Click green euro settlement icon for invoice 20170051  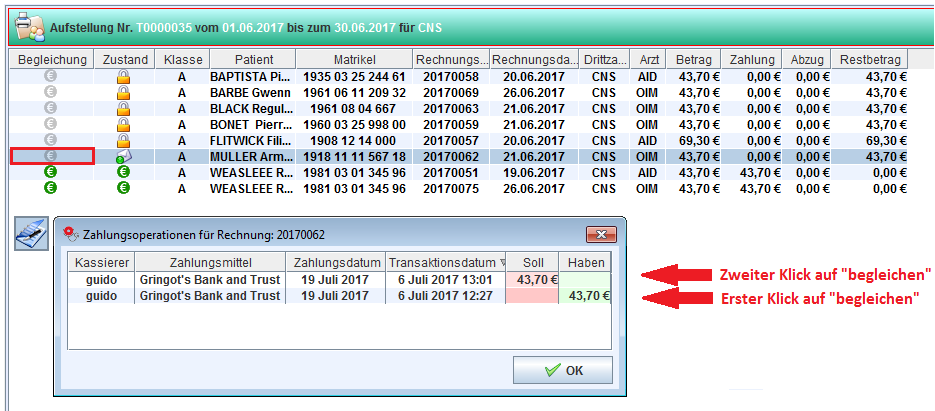coord(51,172)
